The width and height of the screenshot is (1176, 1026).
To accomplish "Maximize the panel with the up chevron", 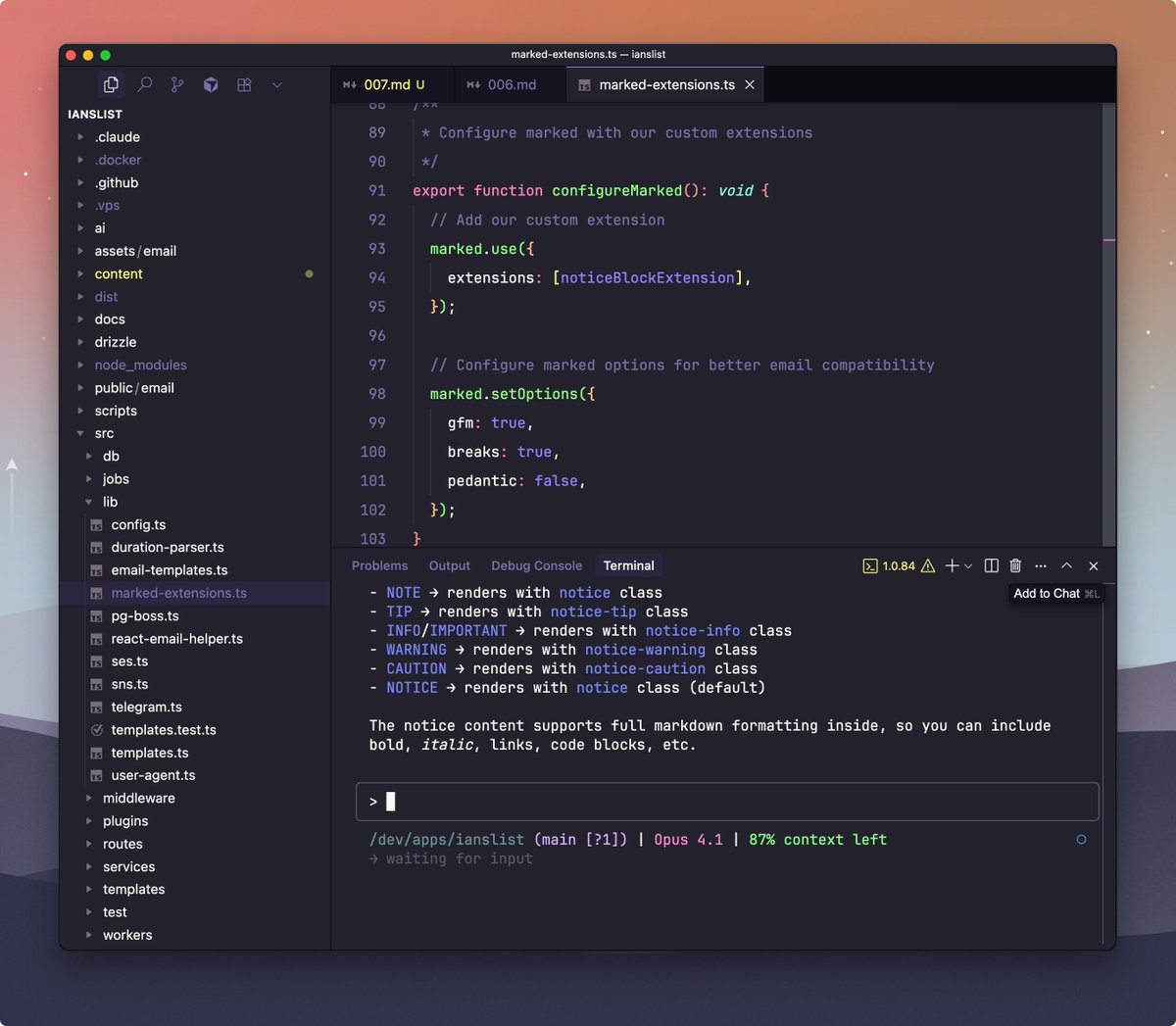I will click(1067, 566).
